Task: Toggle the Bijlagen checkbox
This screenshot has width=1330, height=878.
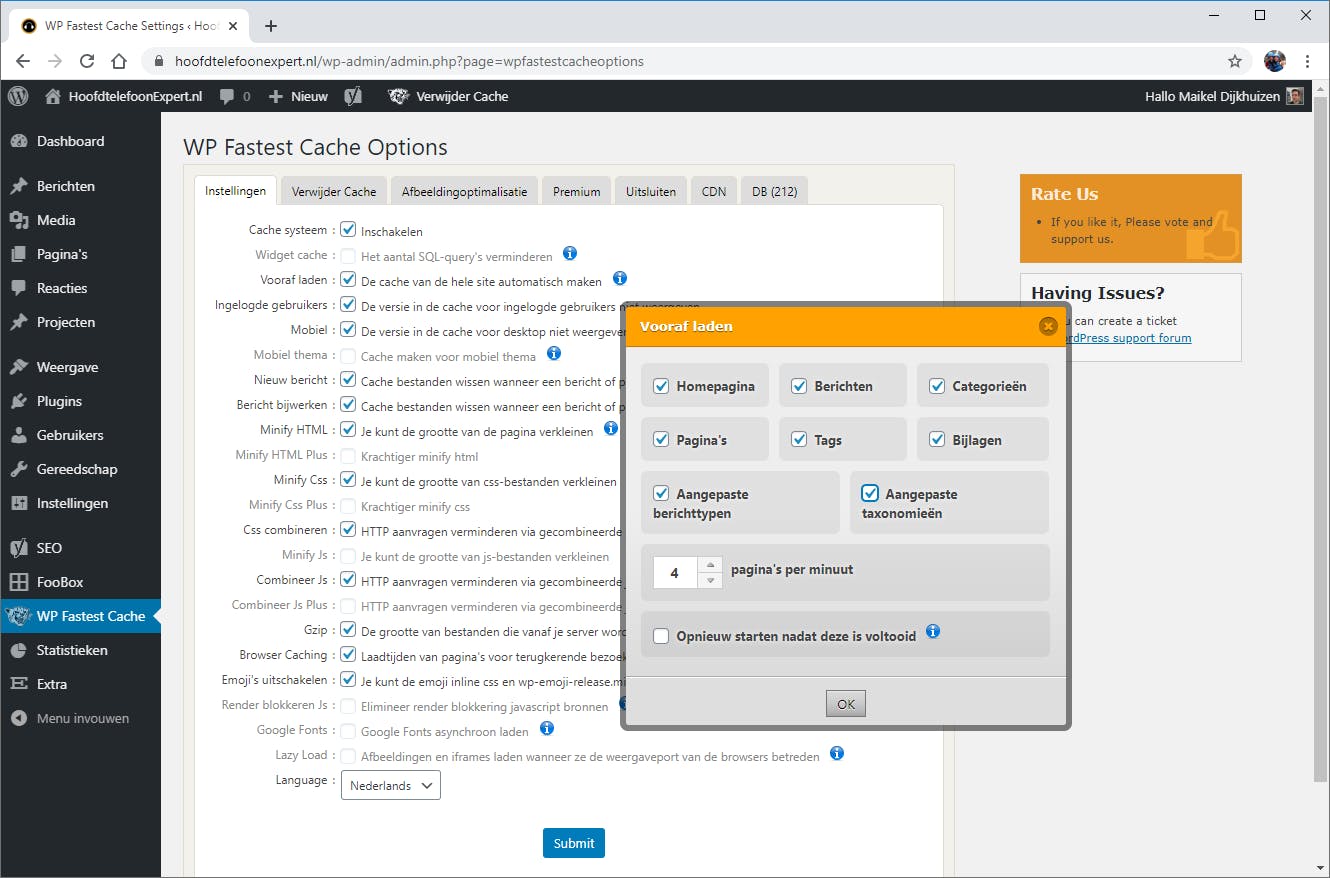Action: pyautogui.click(x=937, y=440)
